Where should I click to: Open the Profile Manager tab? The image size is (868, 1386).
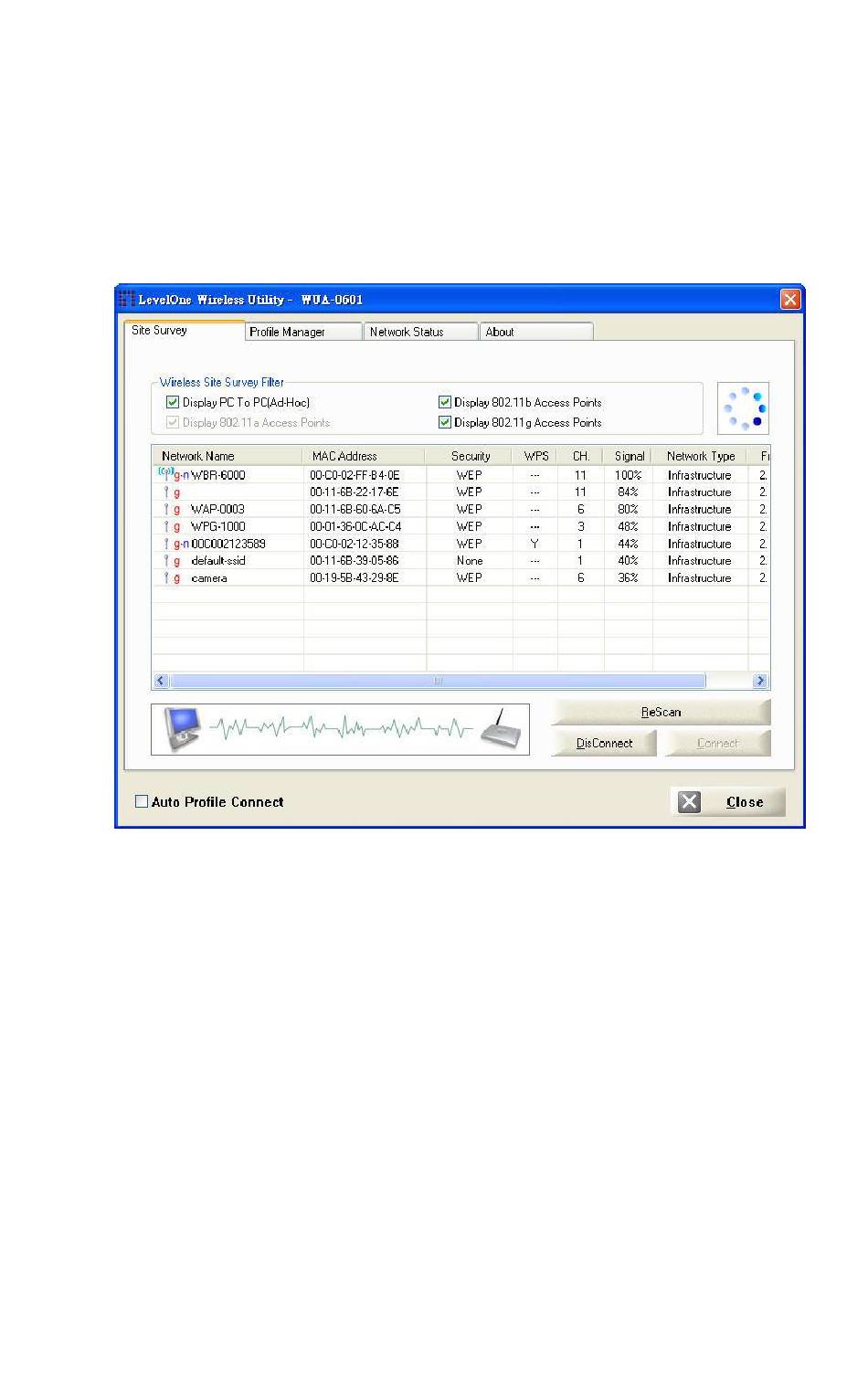pyautogui.click(x=303, y=332)
